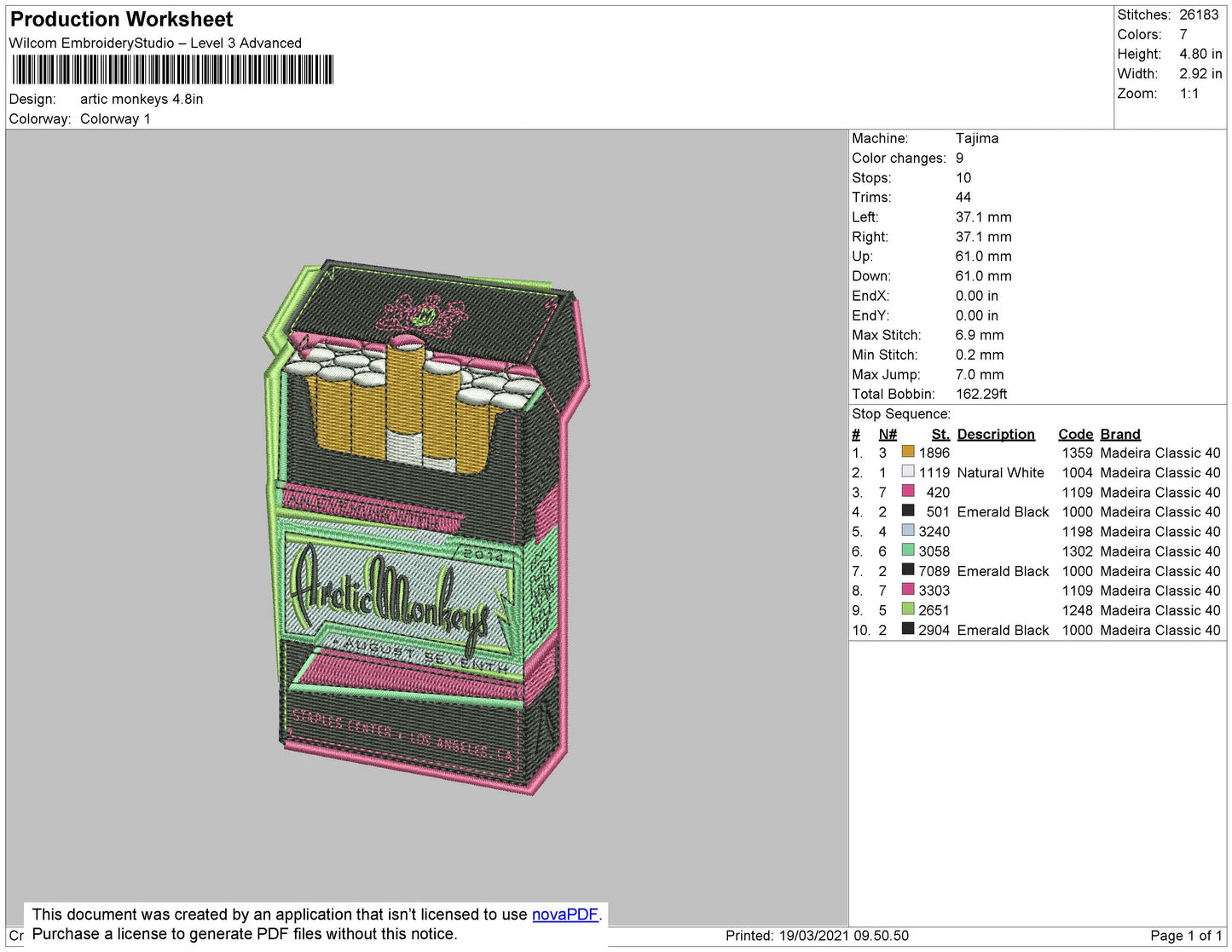Click stitch count 2904 in row 10
1232x952 pixels.
click(x=934, y=630)
